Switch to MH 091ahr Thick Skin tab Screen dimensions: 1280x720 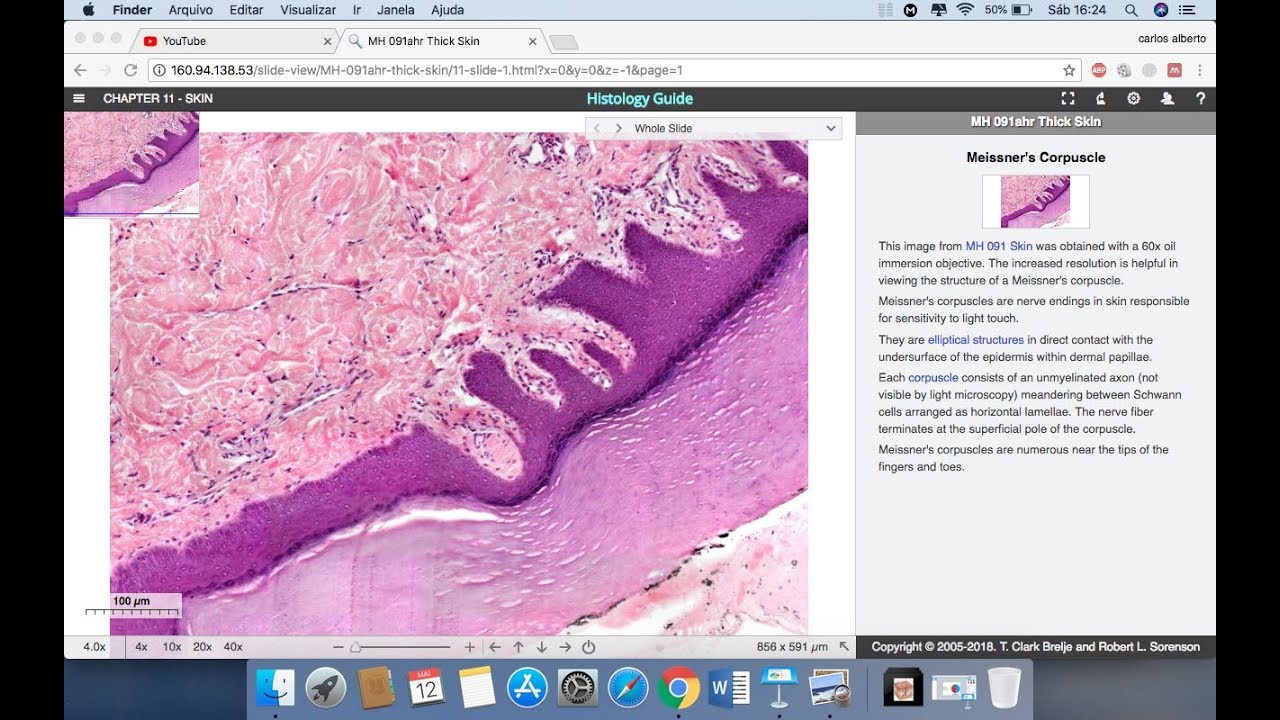click(440, 41)
